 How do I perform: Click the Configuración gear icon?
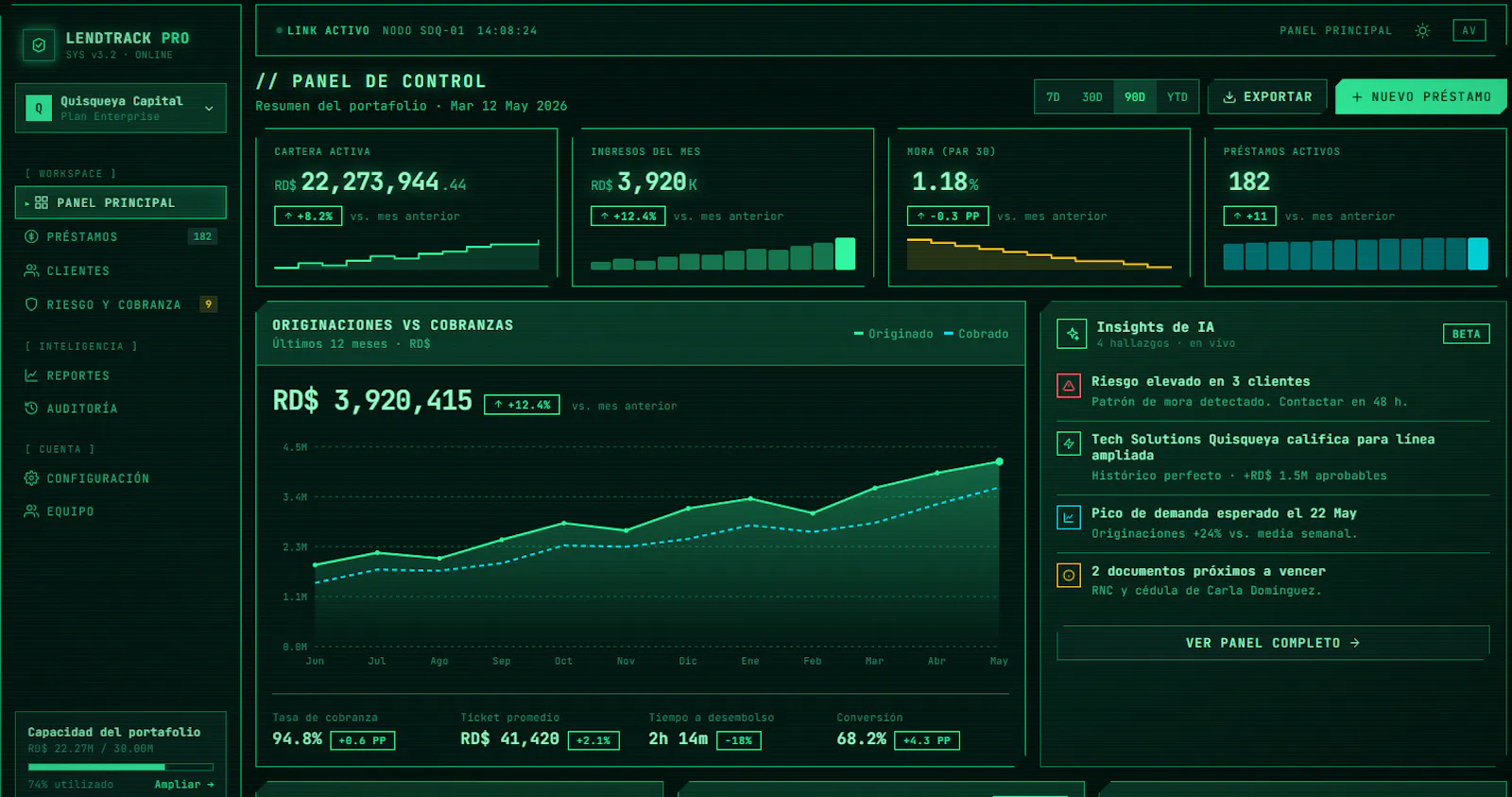(x=31, y=478)
